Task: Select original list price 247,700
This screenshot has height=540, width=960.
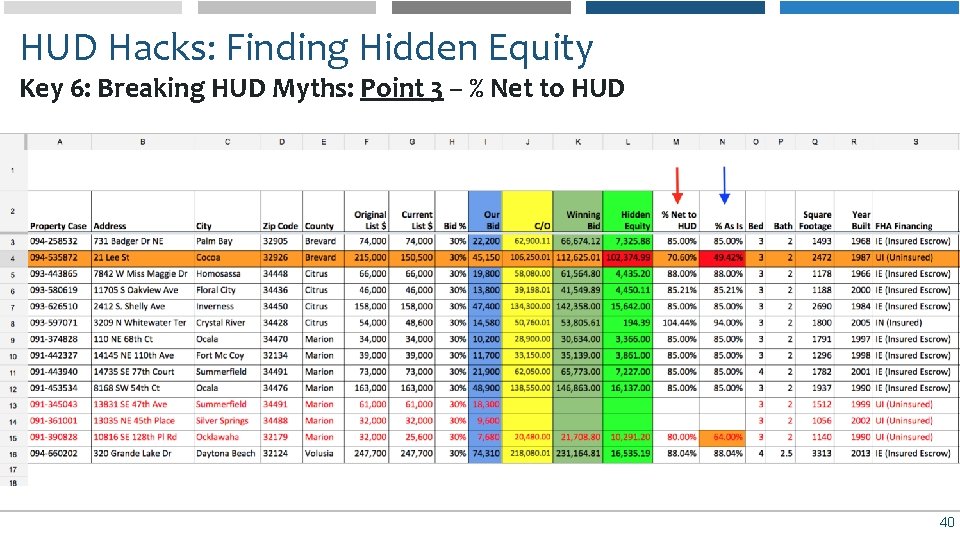Action: click(x=367, y=454)
